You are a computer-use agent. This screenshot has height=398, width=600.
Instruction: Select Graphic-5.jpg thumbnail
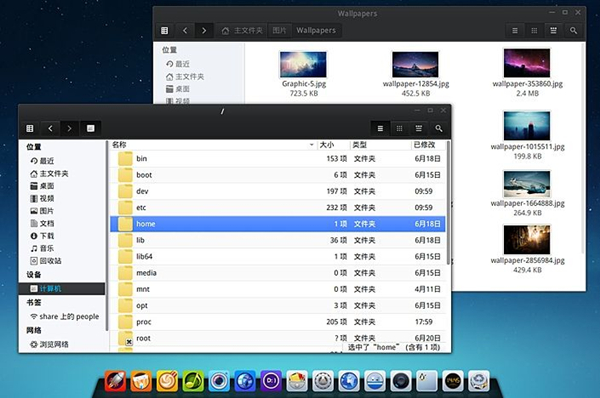pyautogui.click(x=303, y=65)
